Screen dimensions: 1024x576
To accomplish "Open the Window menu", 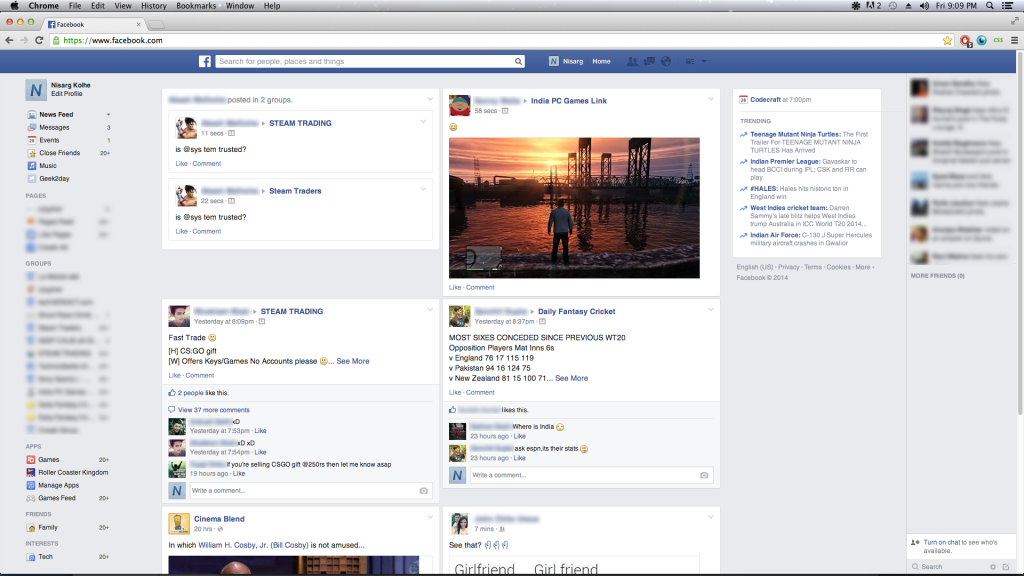I will tap(240, 6).
